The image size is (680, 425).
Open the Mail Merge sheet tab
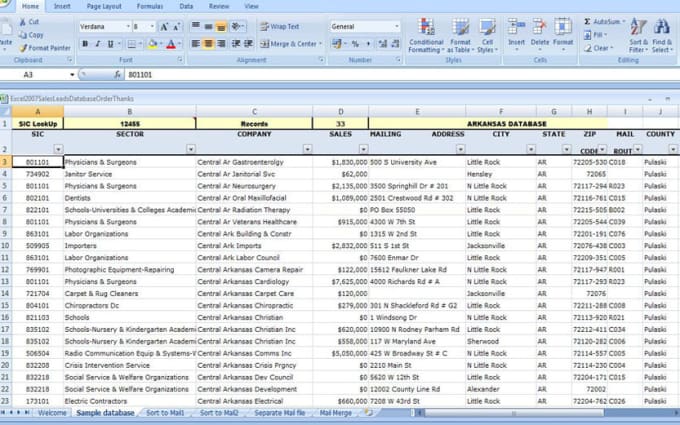click(x=336, y=413)
